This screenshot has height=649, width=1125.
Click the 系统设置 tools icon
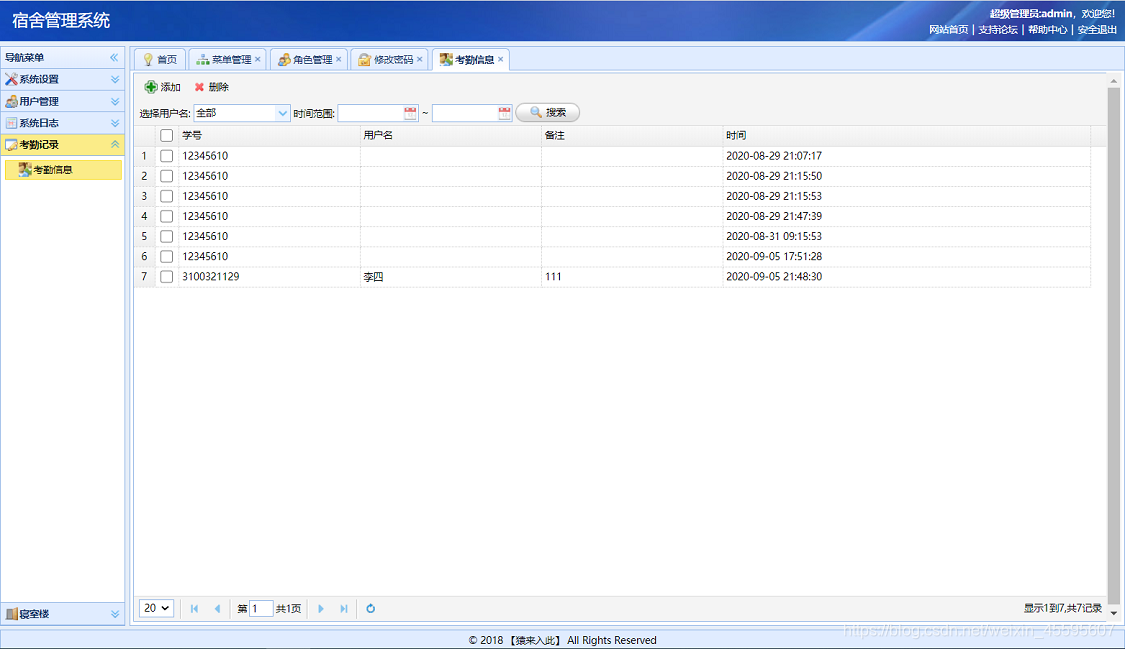click(x=11, y=80)
